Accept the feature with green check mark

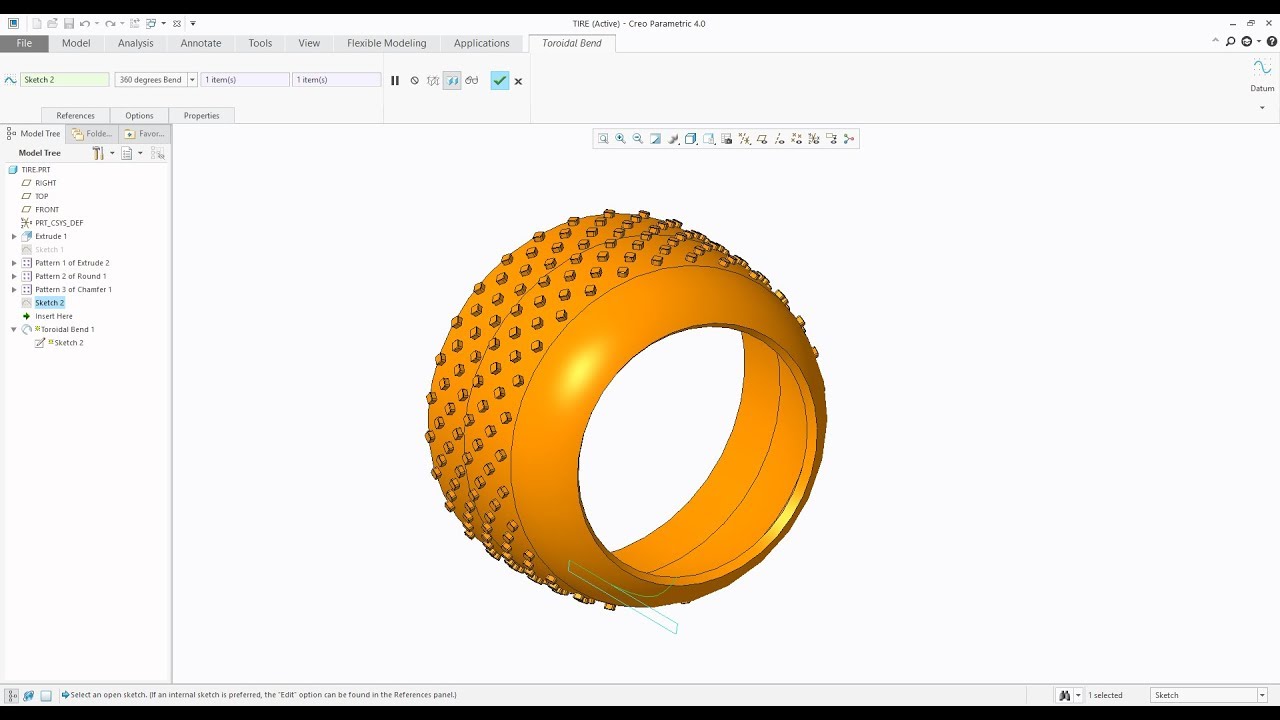pos(500,81)
